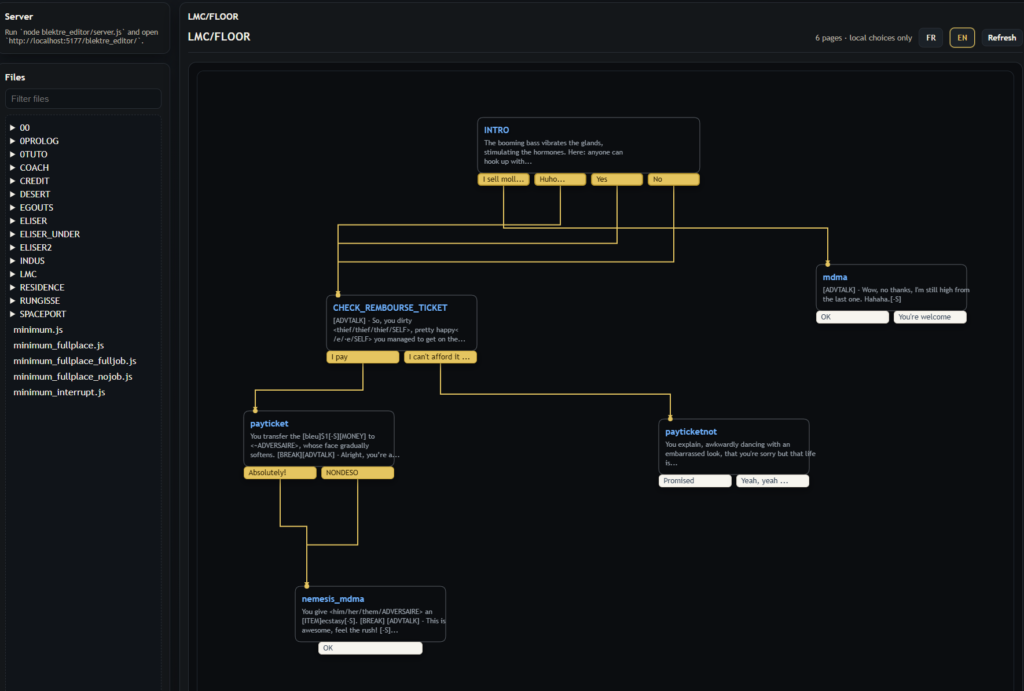Select the EN language toggle

coord(962,38)
